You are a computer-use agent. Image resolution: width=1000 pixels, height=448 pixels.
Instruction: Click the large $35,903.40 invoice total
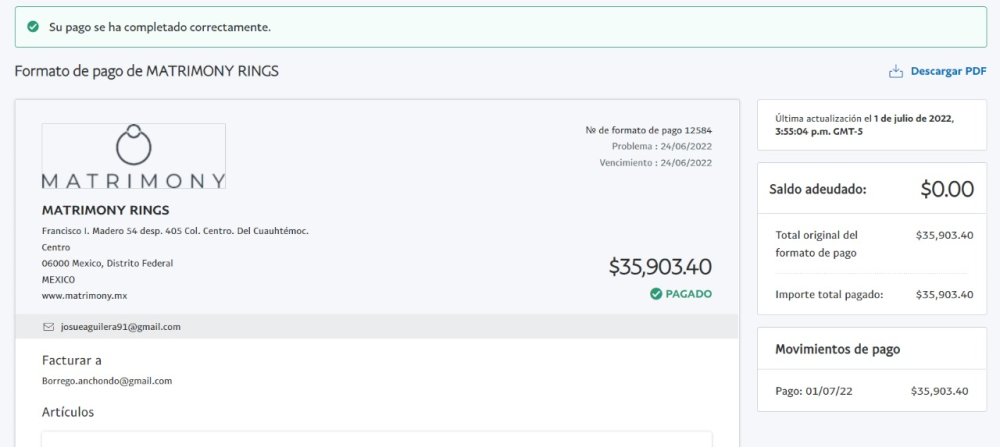point(660,267)
